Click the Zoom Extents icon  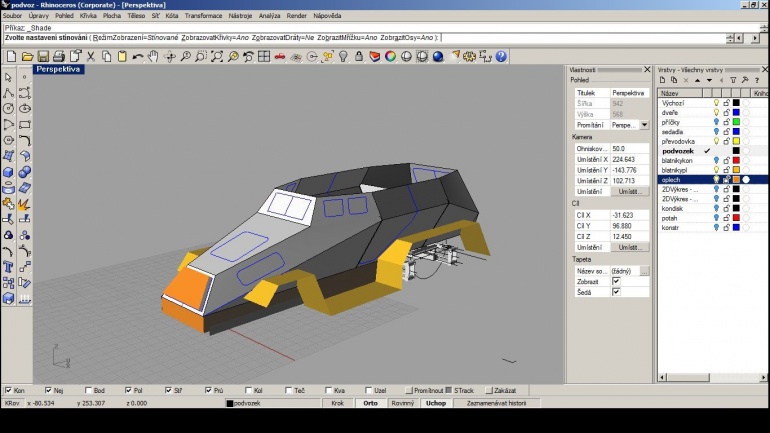(217, 56)
